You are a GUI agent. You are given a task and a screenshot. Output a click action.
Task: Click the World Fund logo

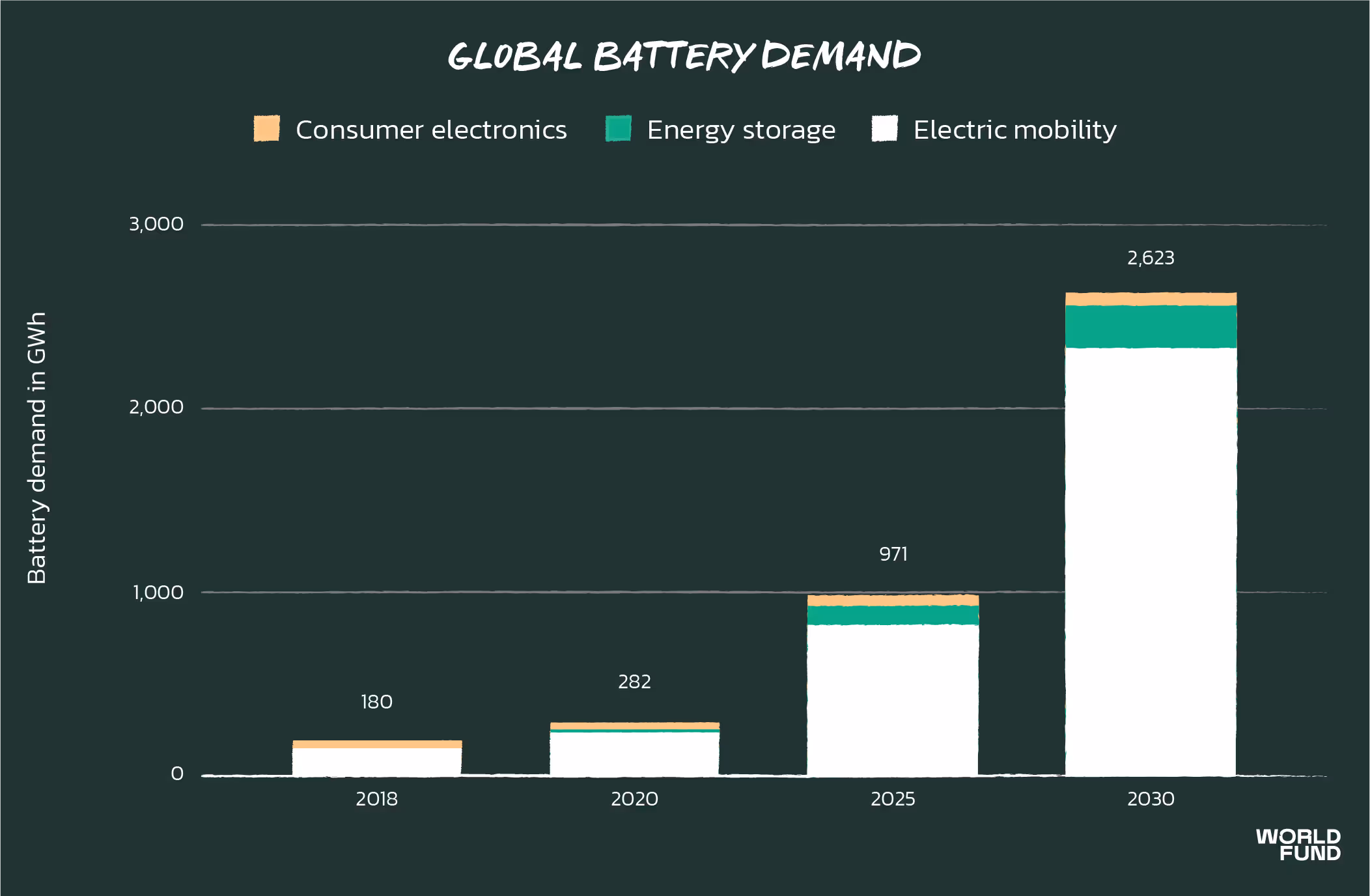point(1298,845)
